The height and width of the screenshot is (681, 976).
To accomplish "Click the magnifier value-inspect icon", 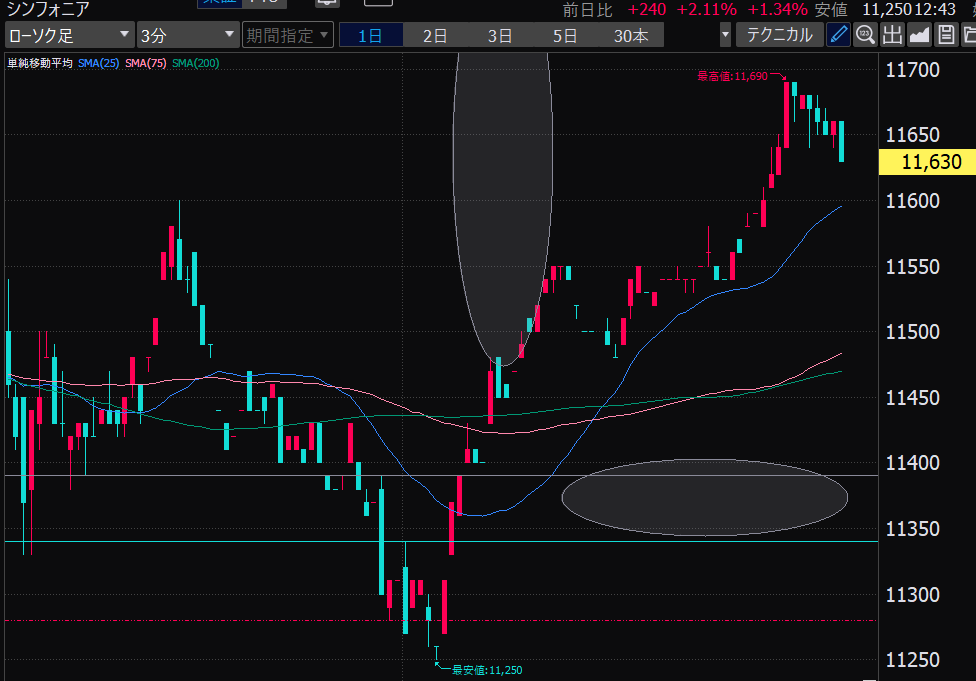I will (865, 35).
